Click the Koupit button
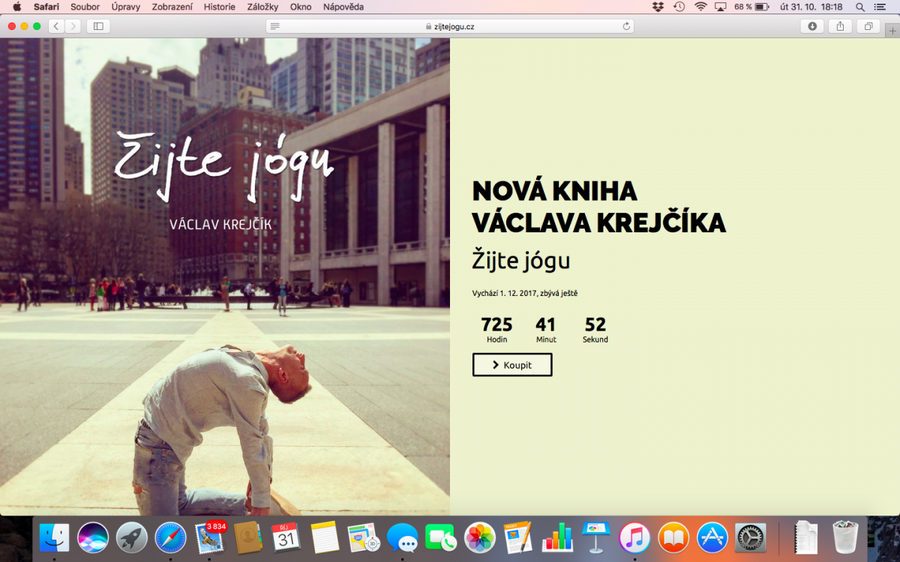The height and width of the screenshot is (562, 900). (512, 365)
